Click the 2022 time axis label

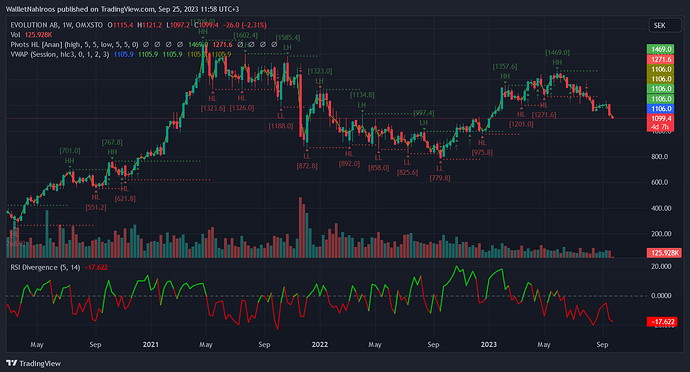click(x=319, y=344)
